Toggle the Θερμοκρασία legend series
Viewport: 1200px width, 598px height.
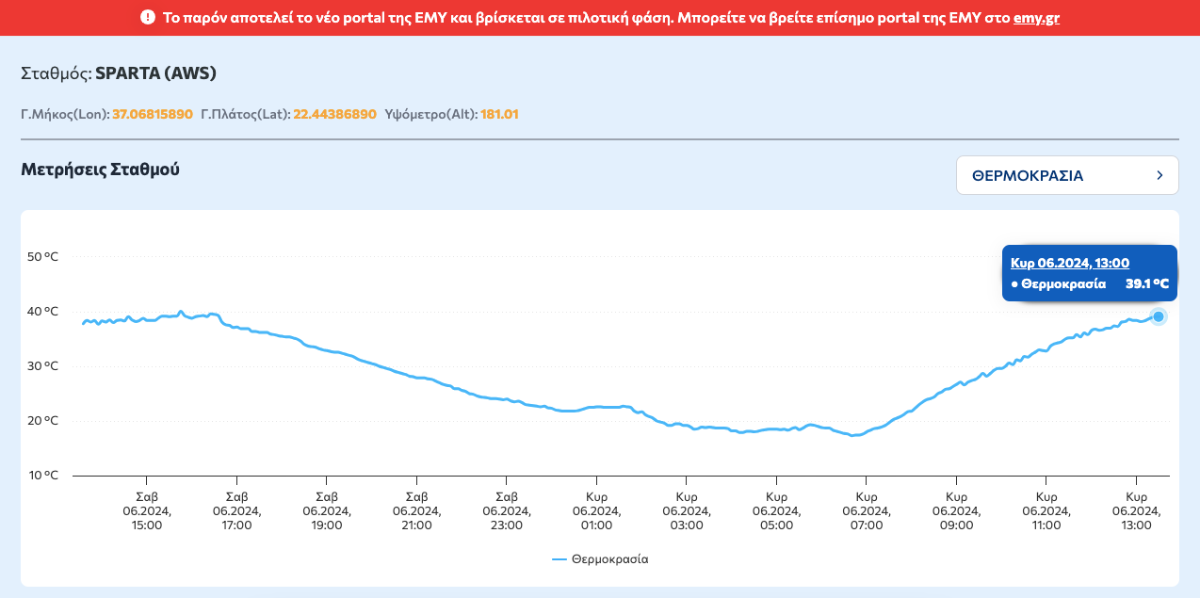pyautogui.click(x=600, y=559)
